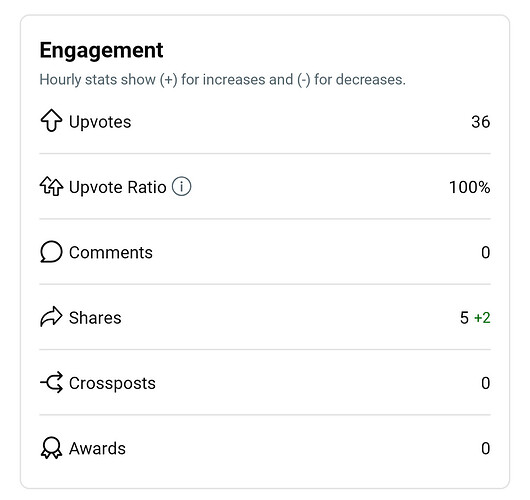Click the Engagement heading
The height and width of the screenshot is (500, 530).
tap(101, 51)
